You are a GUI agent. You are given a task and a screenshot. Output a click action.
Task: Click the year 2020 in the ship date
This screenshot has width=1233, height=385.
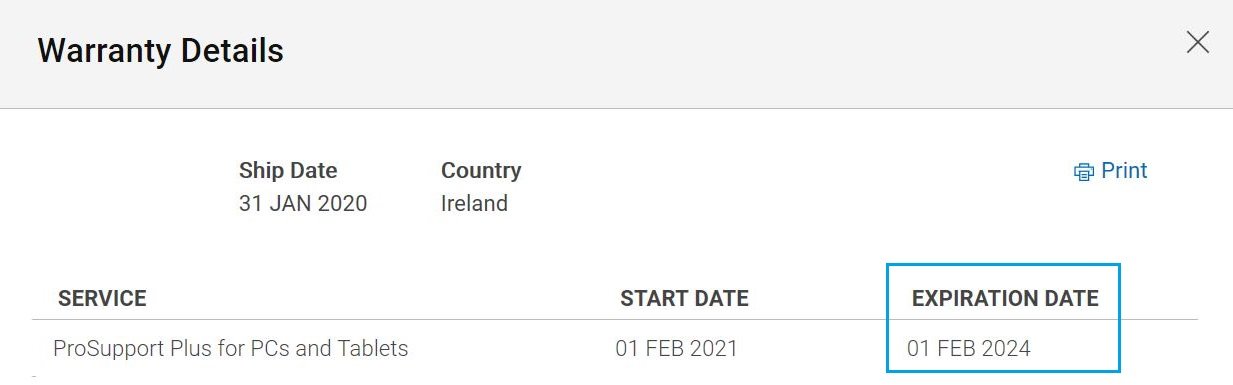342,204
